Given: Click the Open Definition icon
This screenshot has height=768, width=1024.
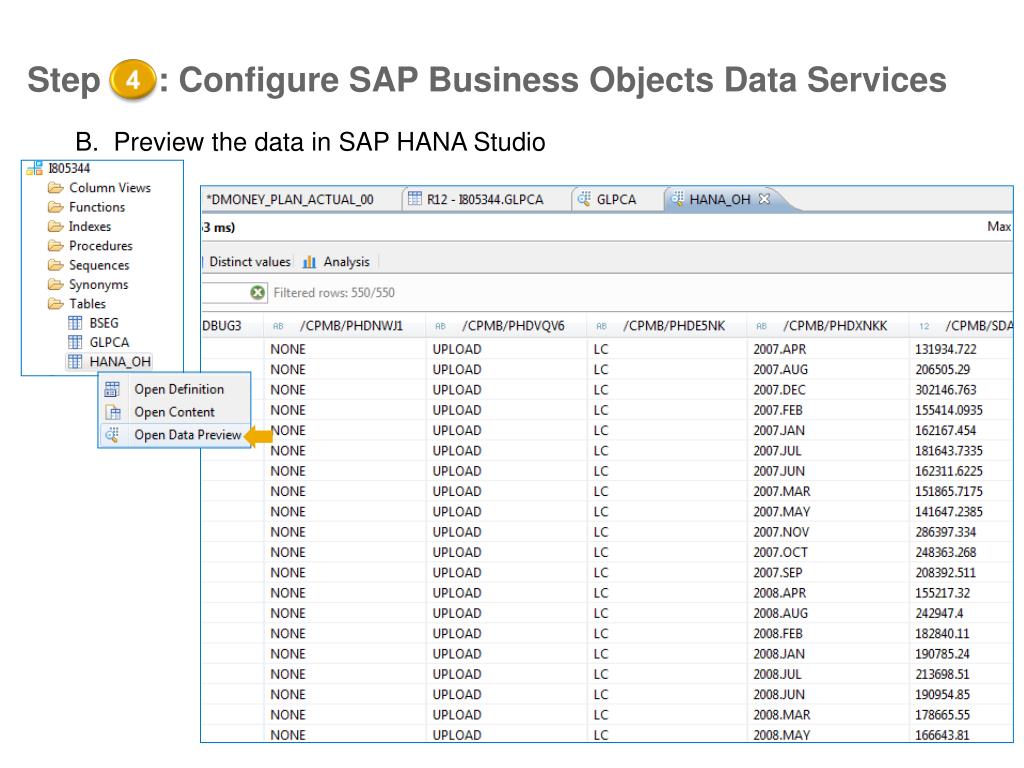Looking at the screenshot, I should click(x=112, y=389).
